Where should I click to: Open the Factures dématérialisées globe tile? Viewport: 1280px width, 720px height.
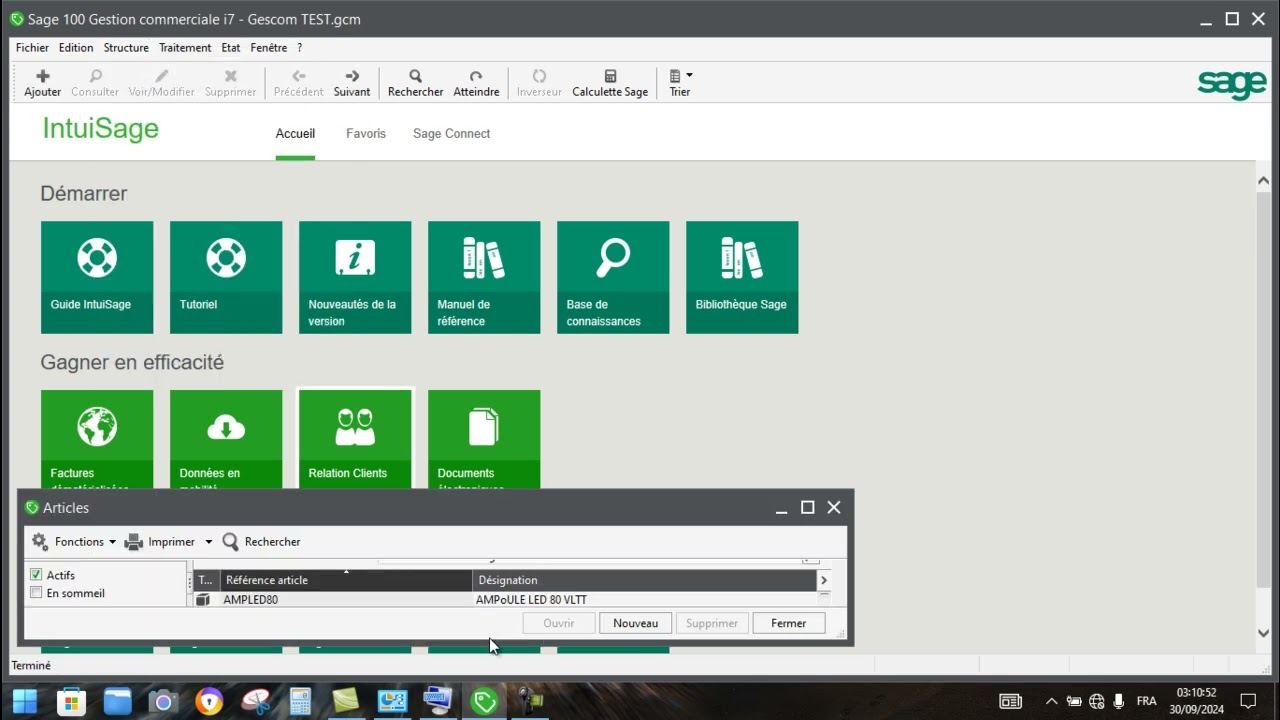coord(97,439)
